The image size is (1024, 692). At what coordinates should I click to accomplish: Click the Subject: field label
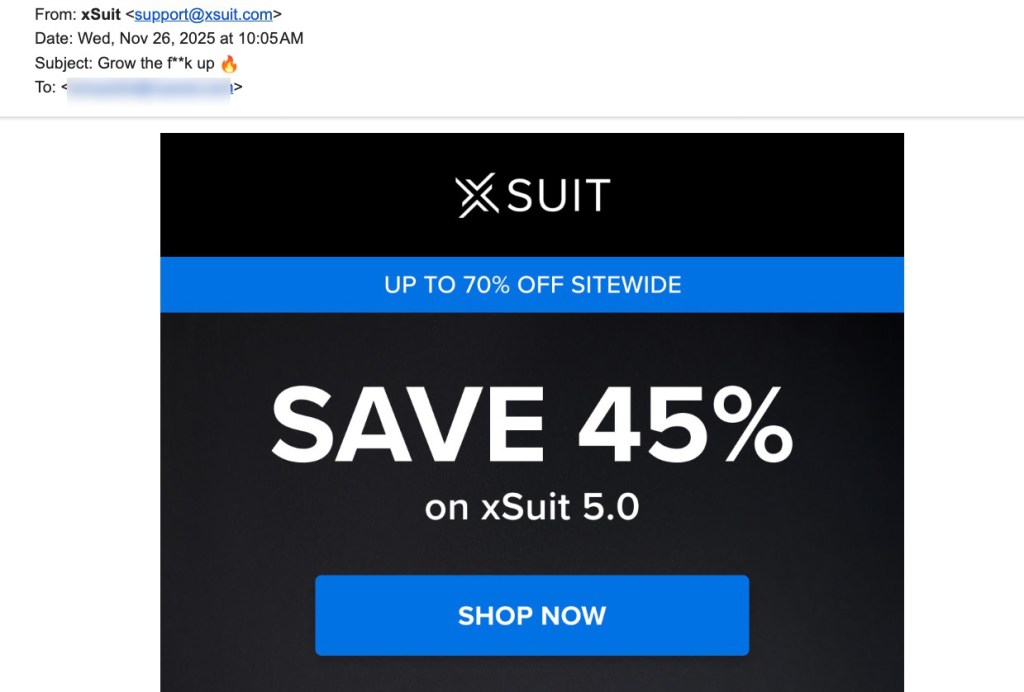point(64,63)
